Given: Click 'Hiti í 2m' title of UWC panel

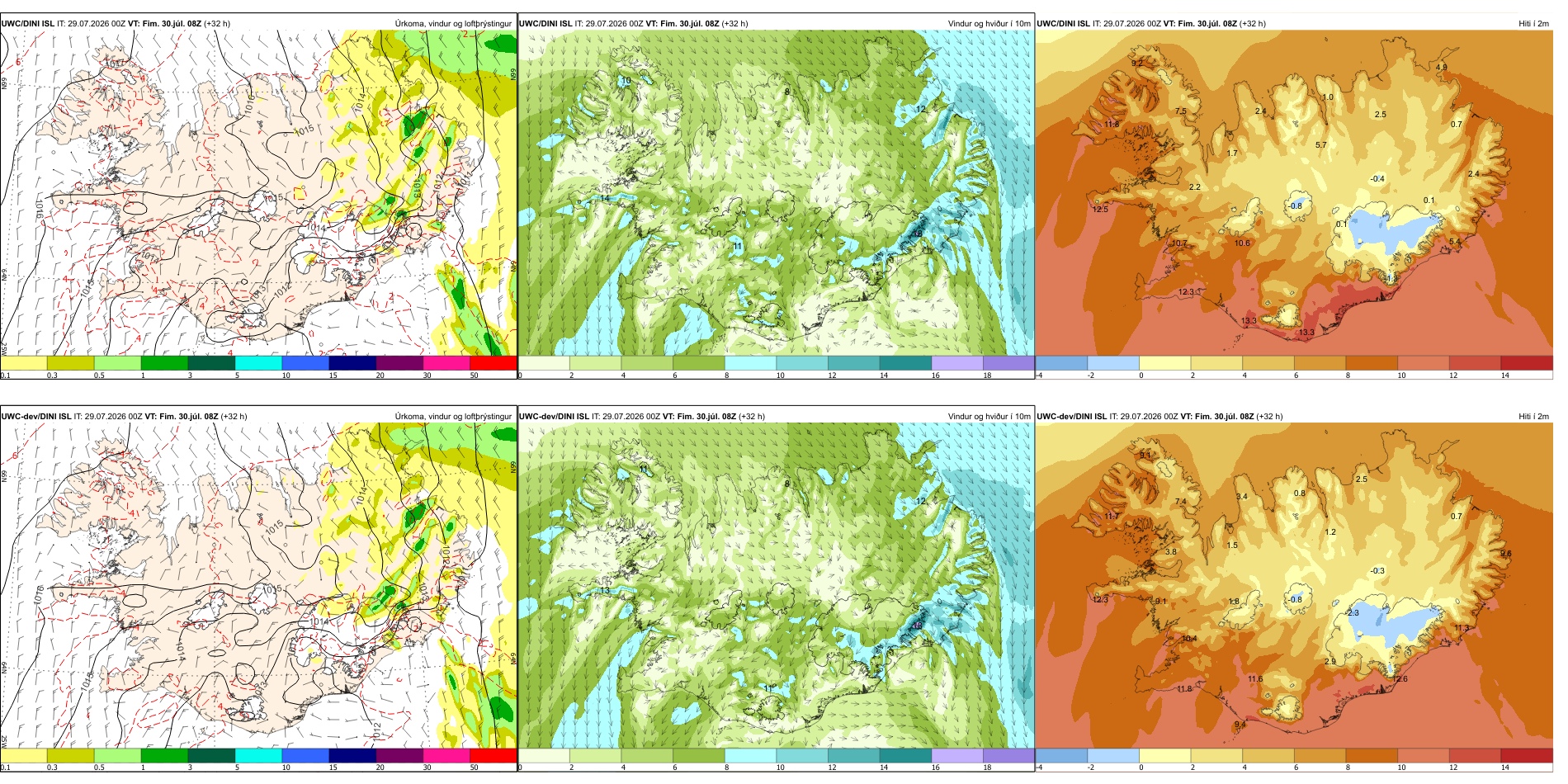Looking at the screenshot, I should coord(1533,24).
